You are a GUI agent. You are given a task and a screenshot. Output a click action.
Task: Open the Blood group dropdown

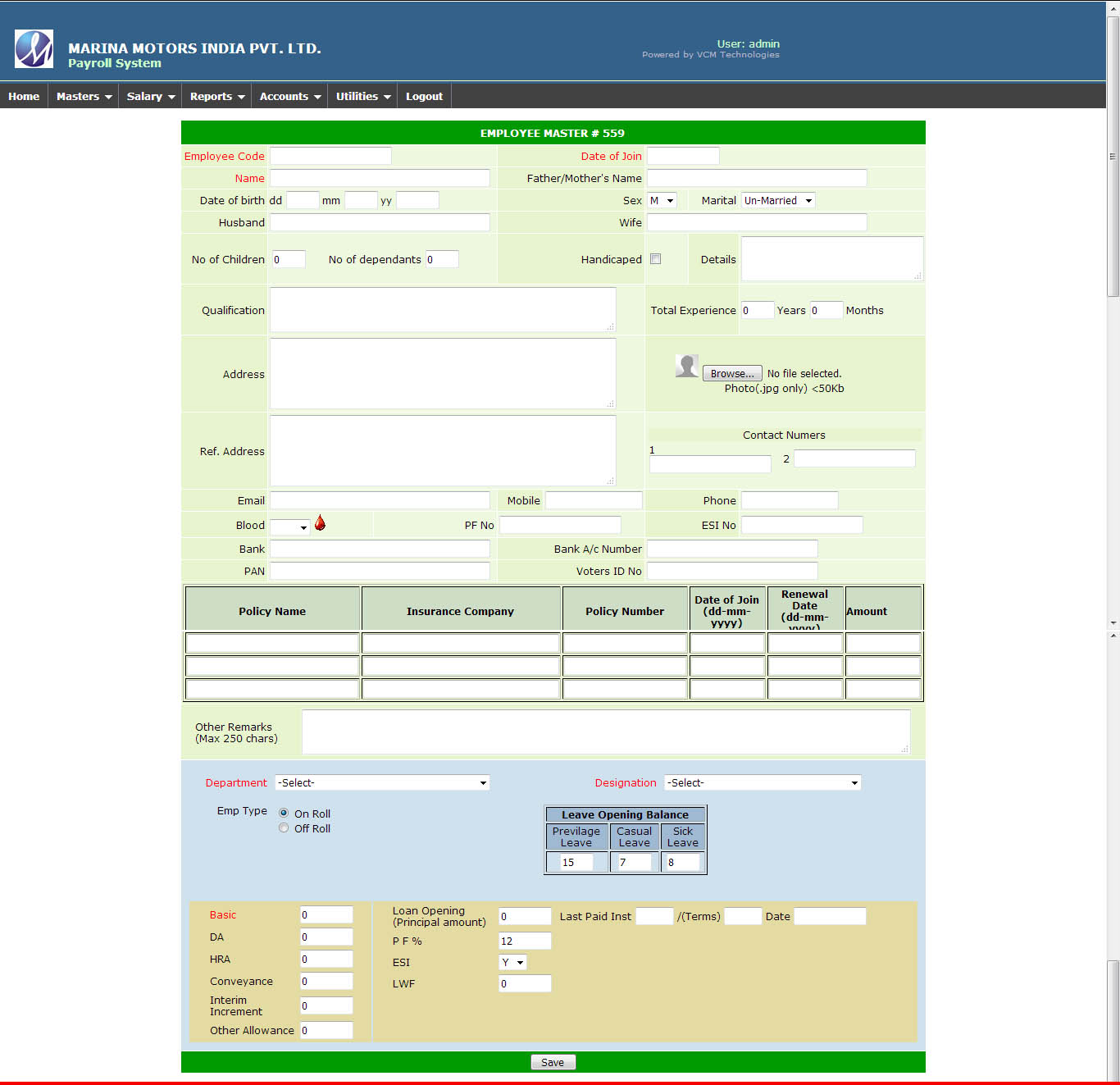pyautogui.click(x=290, y=527)
